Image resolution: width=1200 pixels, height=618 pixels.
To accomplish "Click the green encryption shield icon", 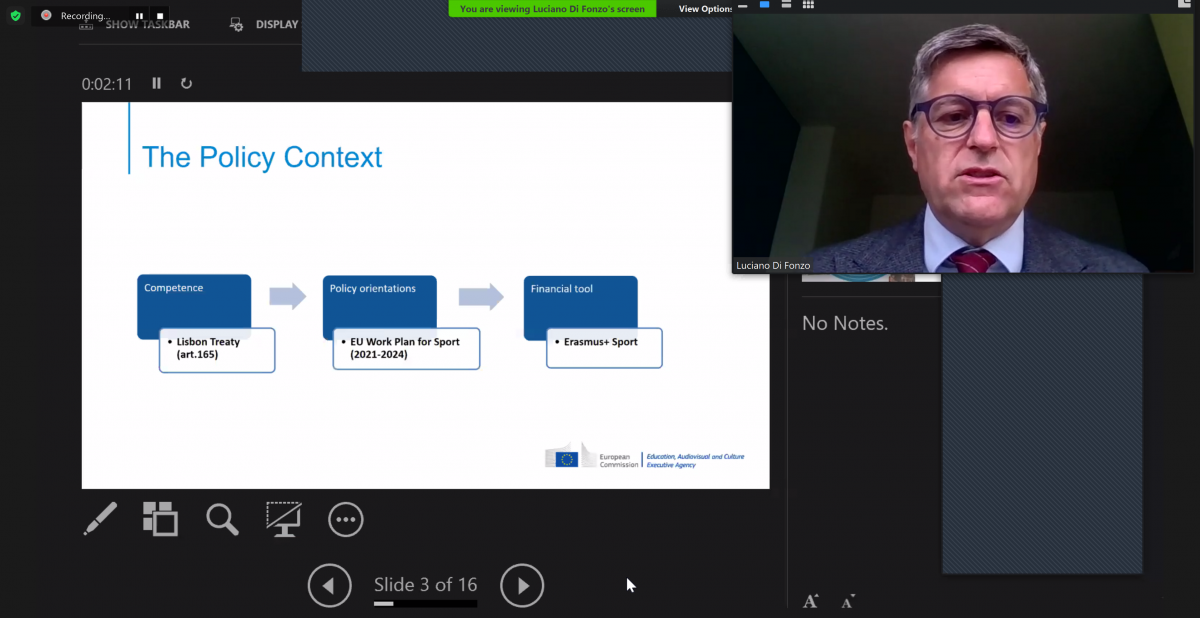I will (x=15, y=16).
